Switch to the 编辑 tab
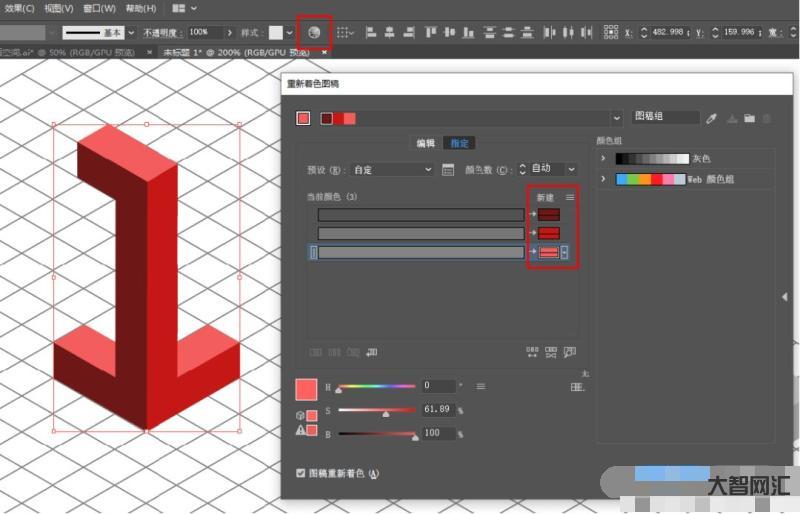The height and width of the screenshot is (514, 800). coord(425,143)
